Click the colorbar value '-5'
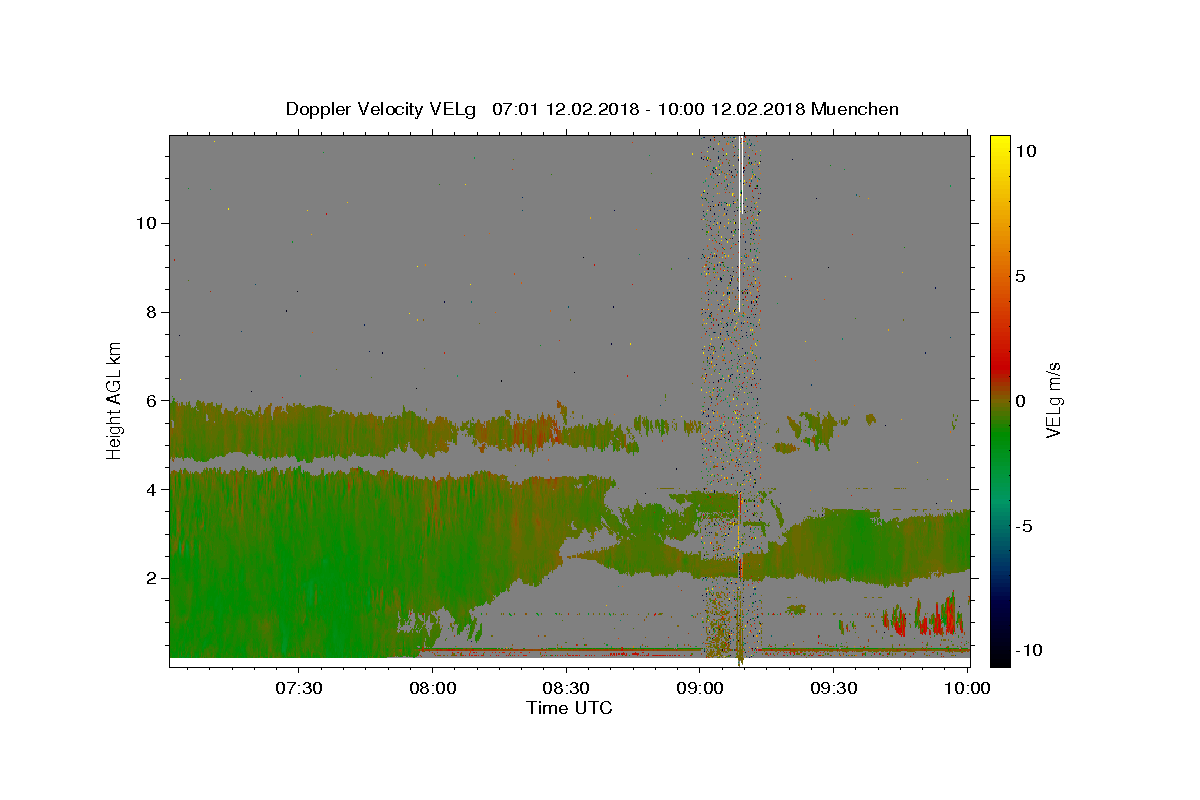1200x800 pixels. pos(1023,526)
